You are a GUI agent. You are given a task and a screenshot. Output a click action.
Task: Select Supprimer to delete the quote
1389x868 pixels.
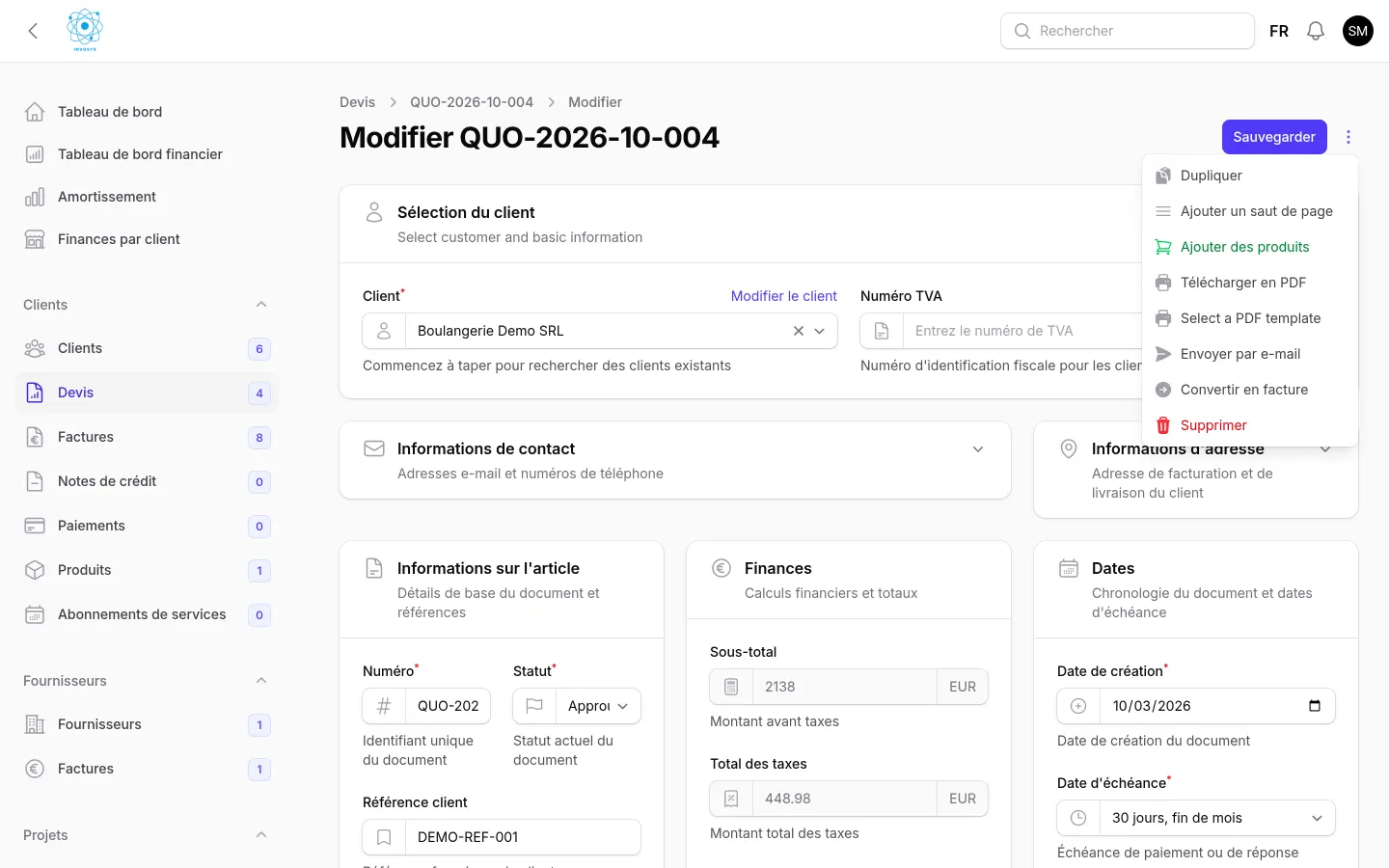(1250, 425)
